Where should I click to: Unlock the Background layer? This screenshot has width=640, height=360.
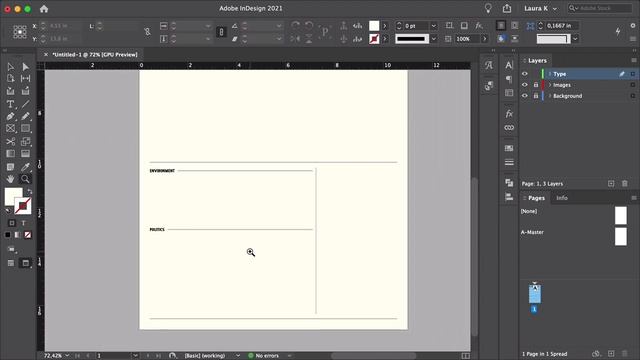[536, 96]
